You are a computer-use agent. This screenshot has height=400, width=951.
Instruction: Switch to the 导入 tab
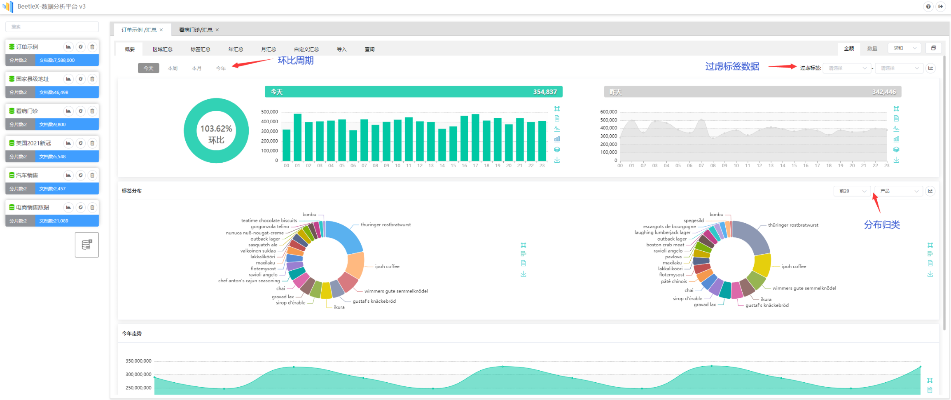pyautogui.click(x=341, y=47)
